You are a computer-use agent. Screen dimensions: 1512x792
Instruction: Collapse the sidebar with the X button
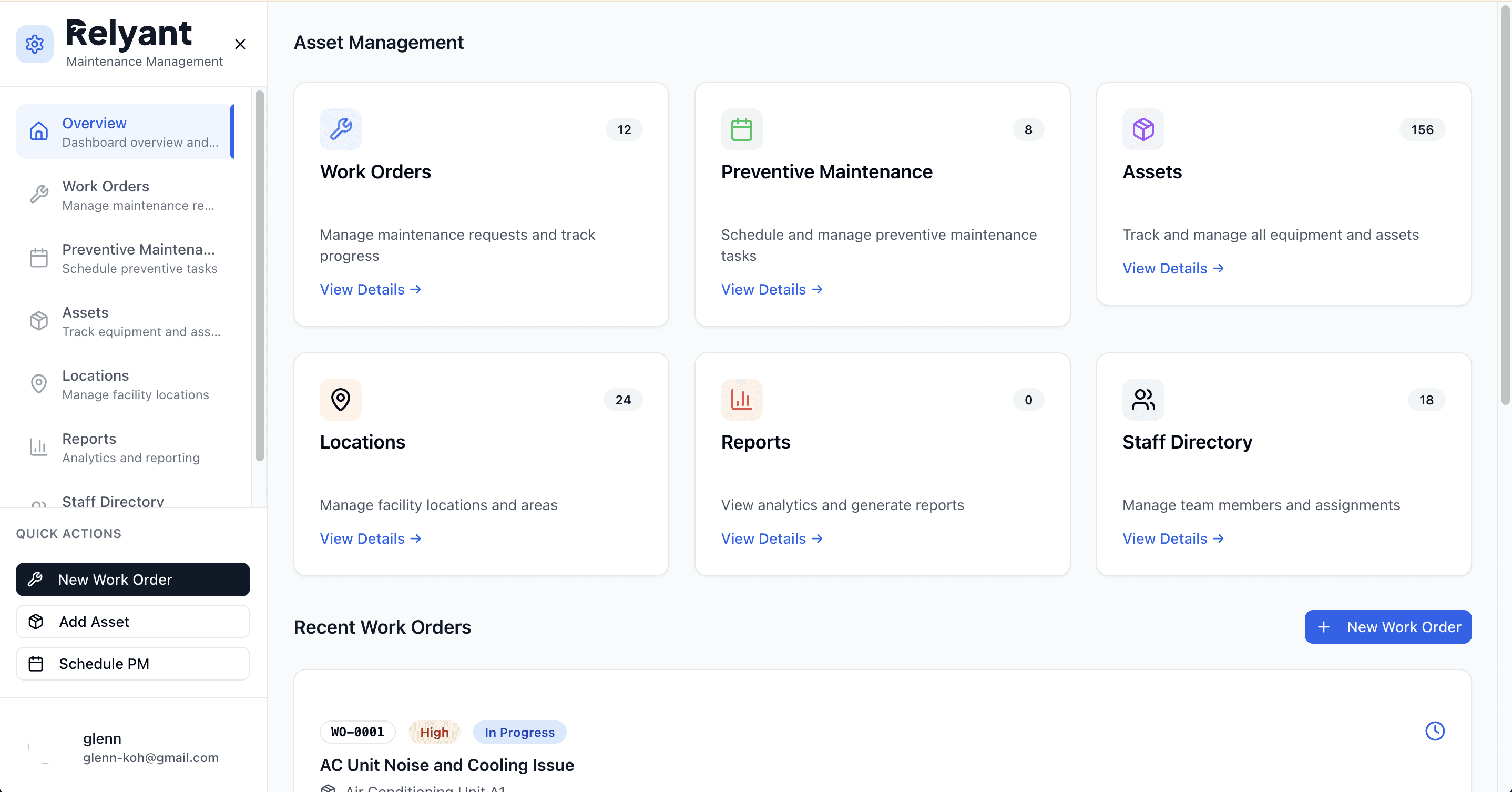pos(240,44)
